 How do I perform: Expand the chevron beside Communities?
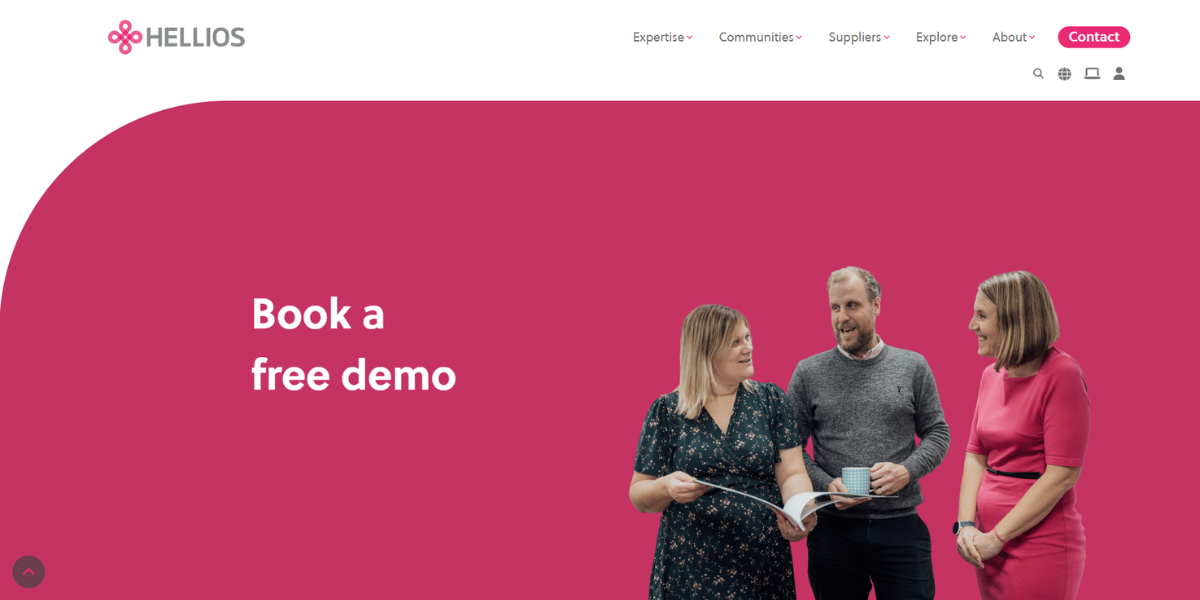click(799, 38)
